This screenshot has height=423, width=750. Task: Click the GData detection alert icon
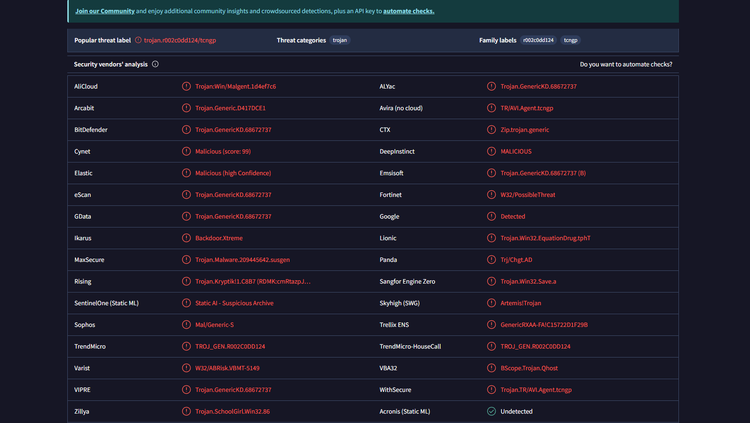pos(186,216)
